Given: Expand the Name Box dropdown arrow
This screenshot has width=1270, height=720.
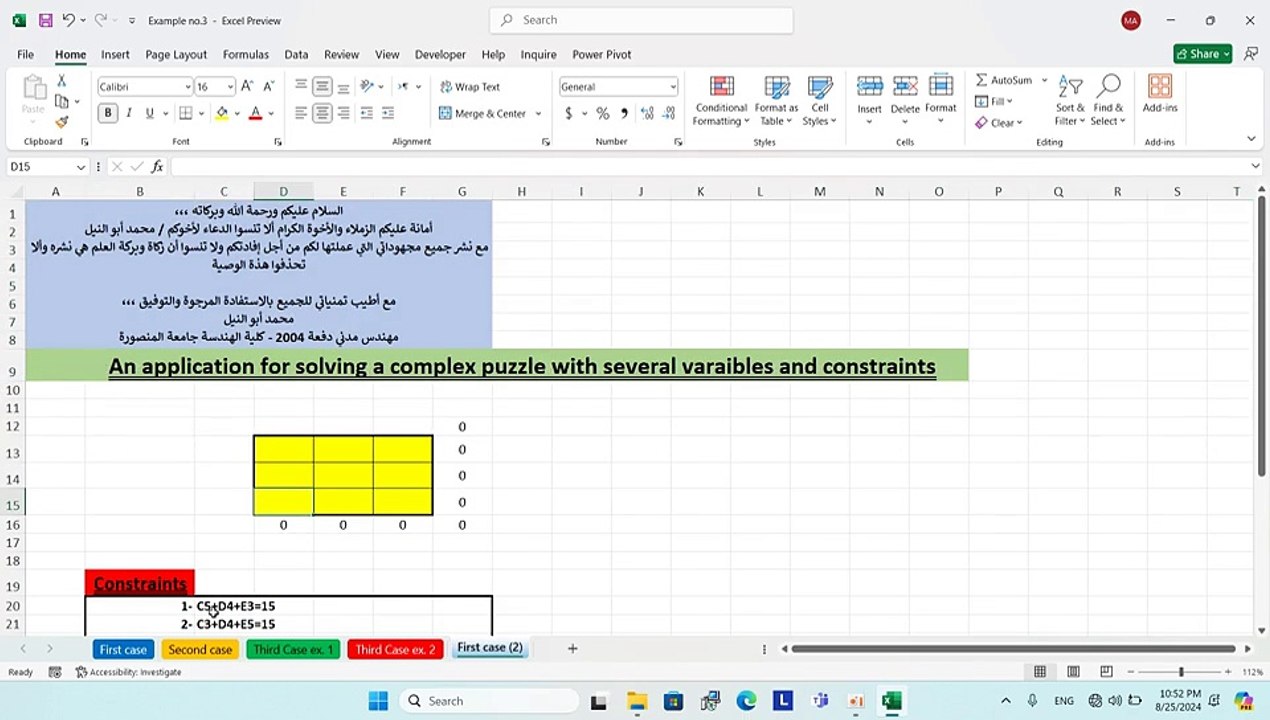Looking at the screenshot, I should click(x=81, y=167).
